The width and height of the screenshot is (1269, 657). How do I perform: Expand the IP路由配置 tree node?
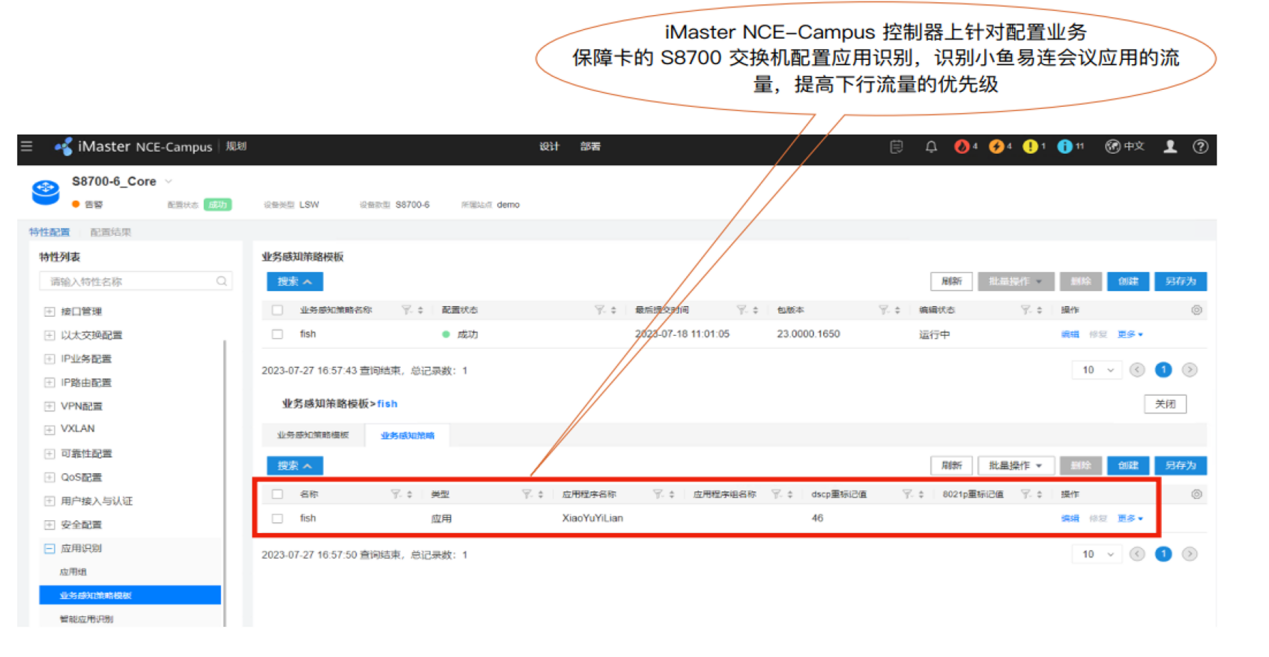click(49, 383)
